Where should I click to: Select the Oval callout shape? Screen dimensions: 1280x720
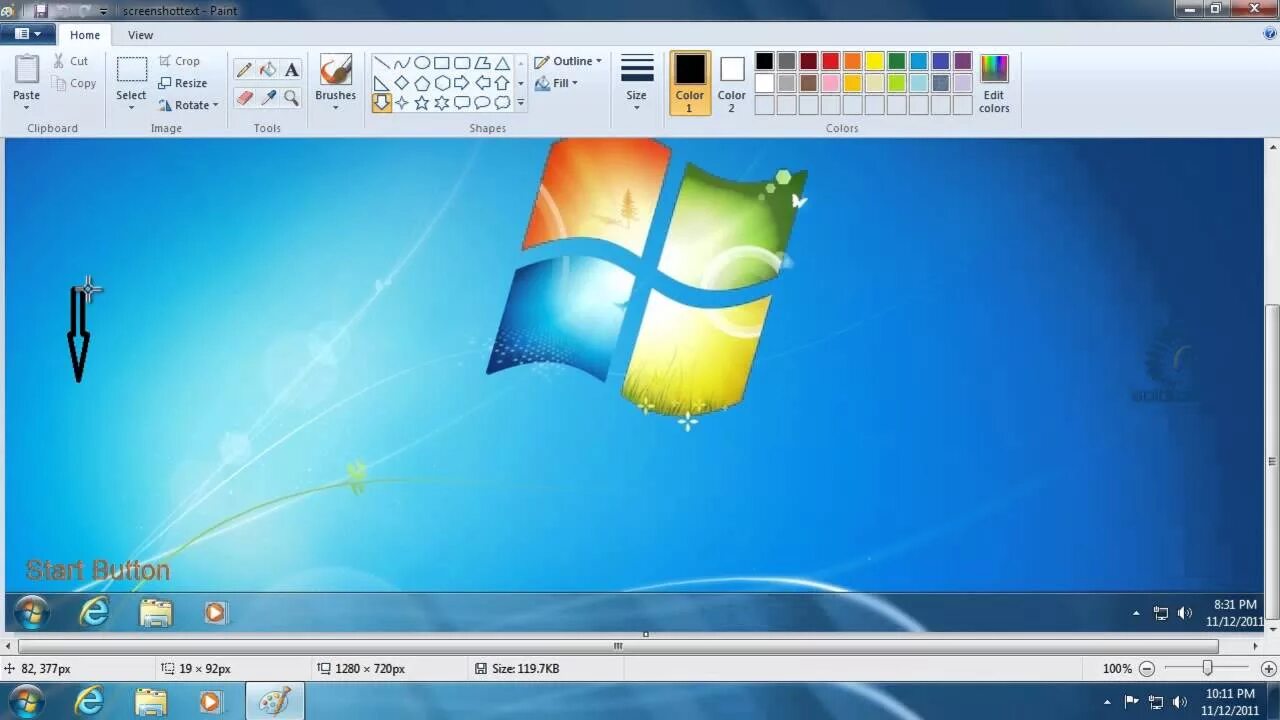point(482,103)
